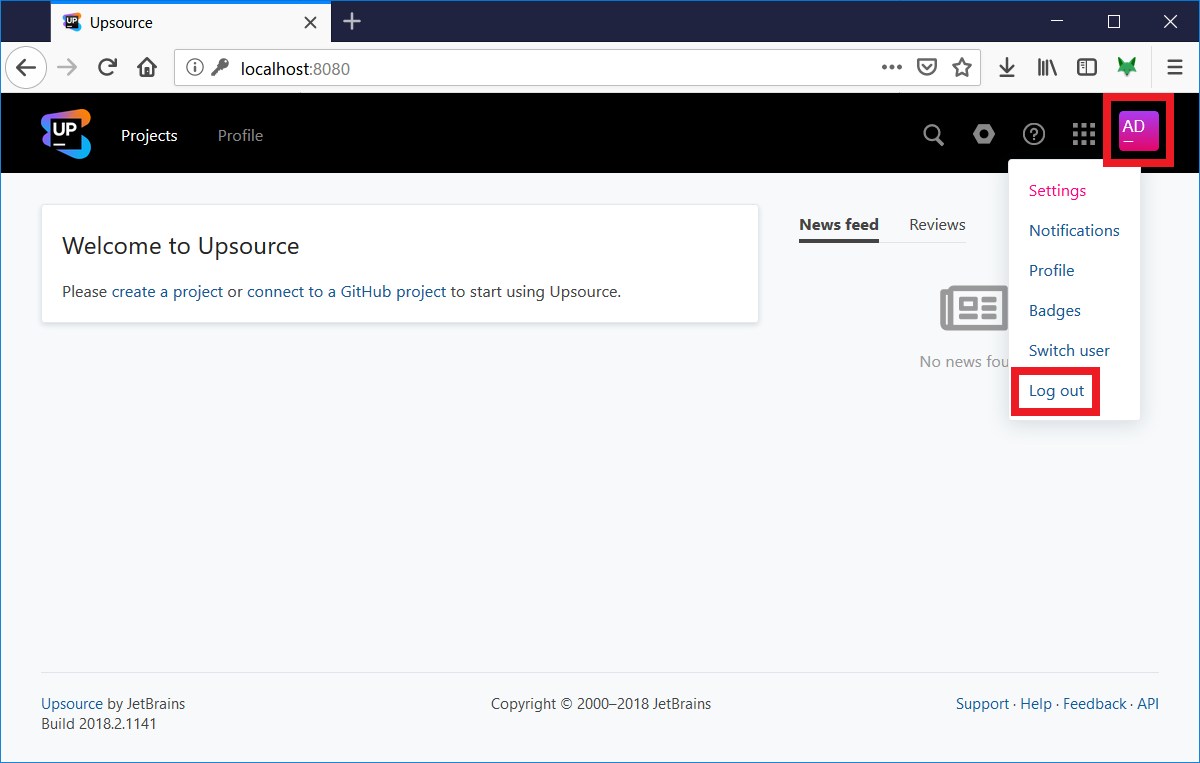
Task: Open the administration gear icon
Action: [983, 134]
